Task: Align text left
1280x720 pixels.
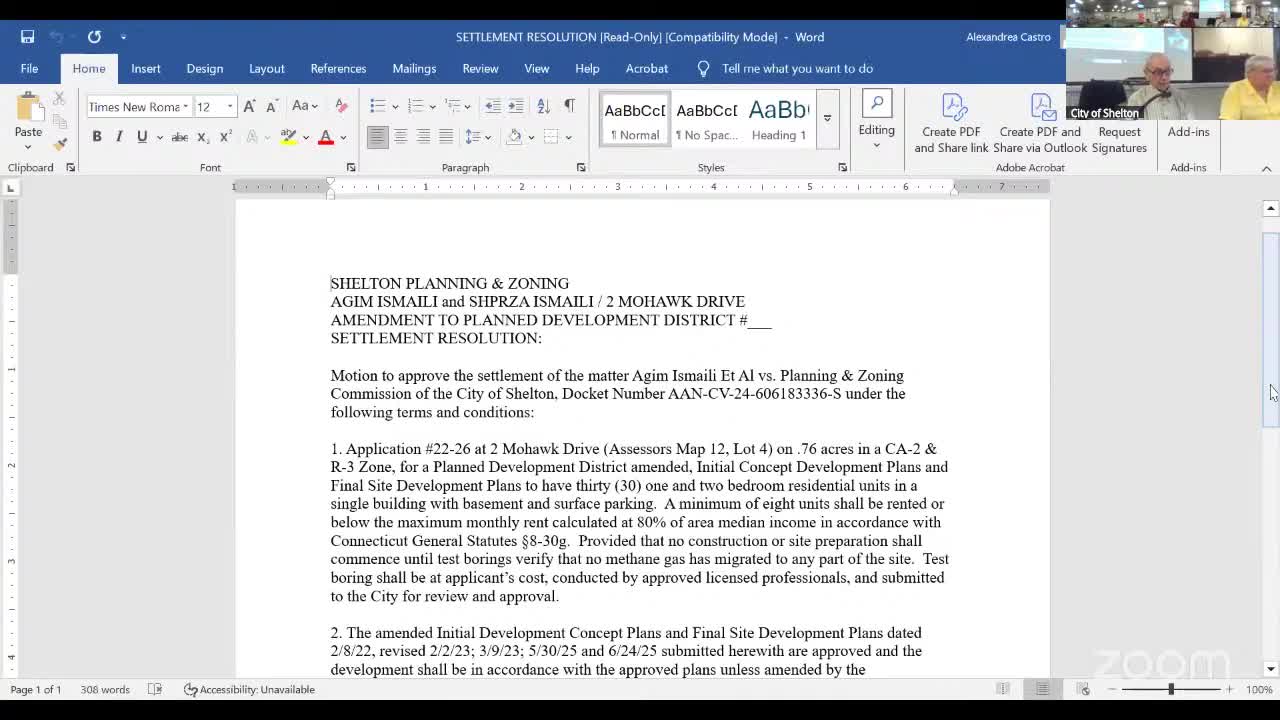Action: pos(377,137)
